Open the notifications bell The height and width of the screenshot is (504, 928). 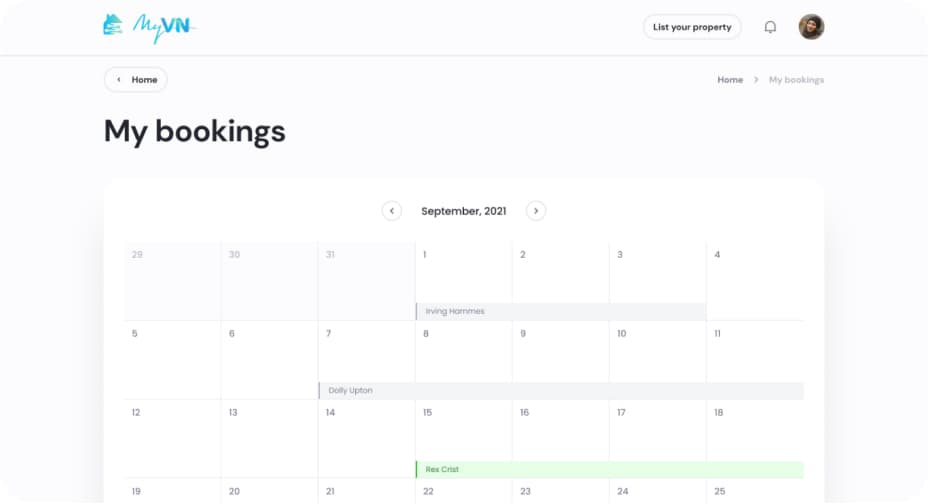pos(770,27)
